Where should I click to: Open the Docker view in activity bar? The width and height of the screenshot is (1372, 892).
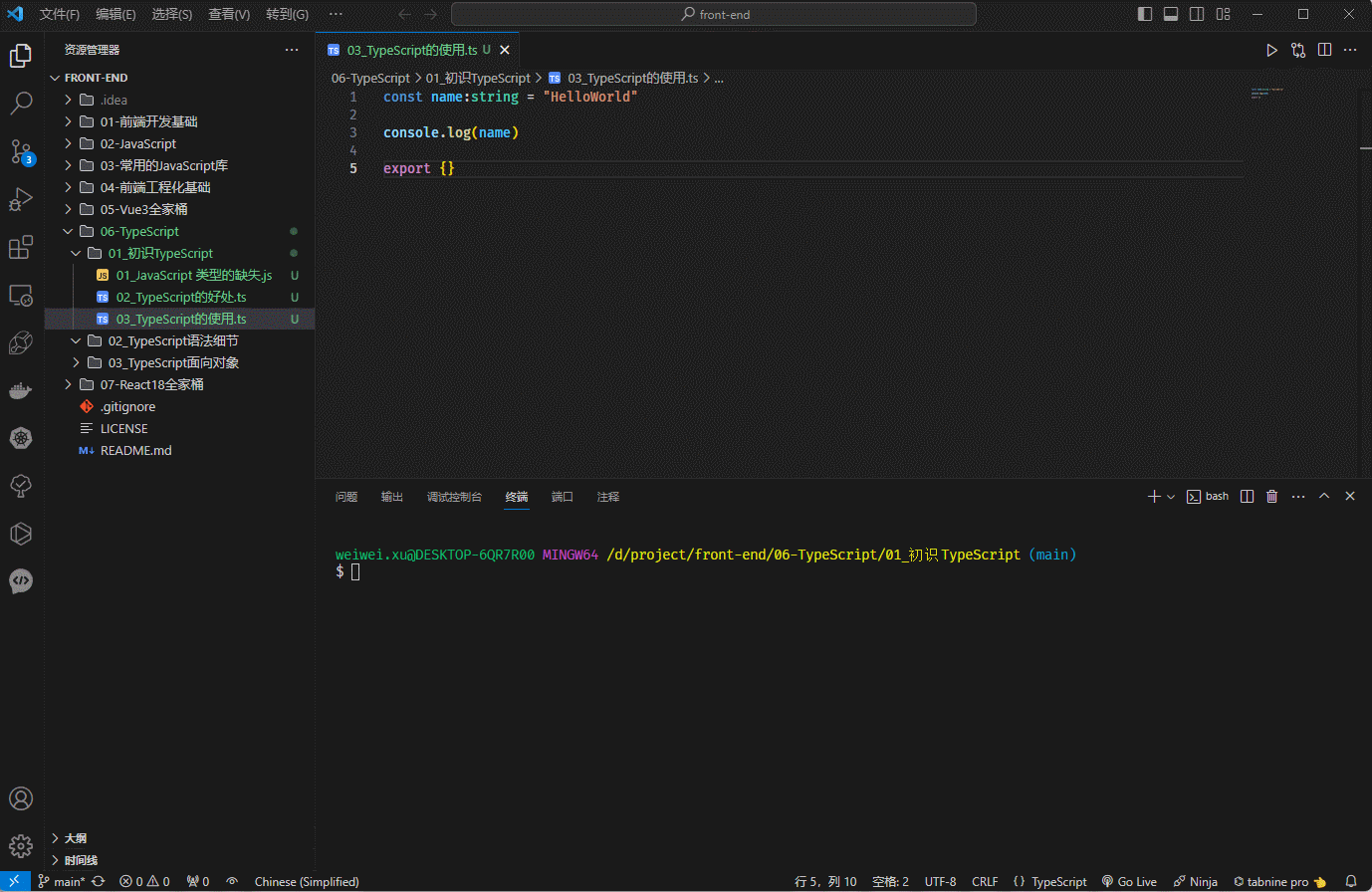point(21,390)
